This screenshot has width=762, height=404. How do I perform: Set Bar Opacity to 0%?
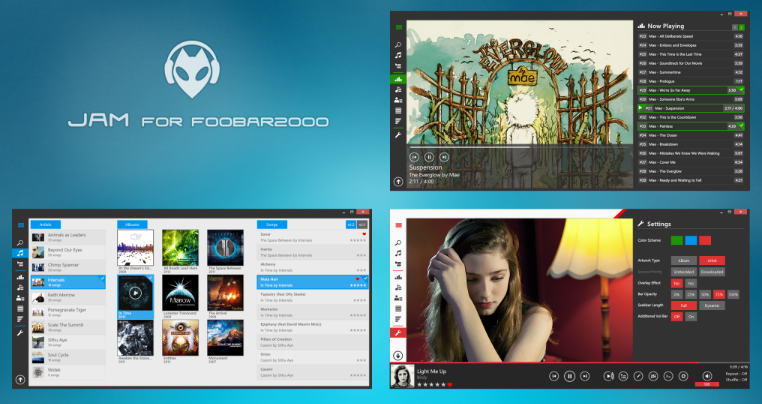[x=676, y=294]
